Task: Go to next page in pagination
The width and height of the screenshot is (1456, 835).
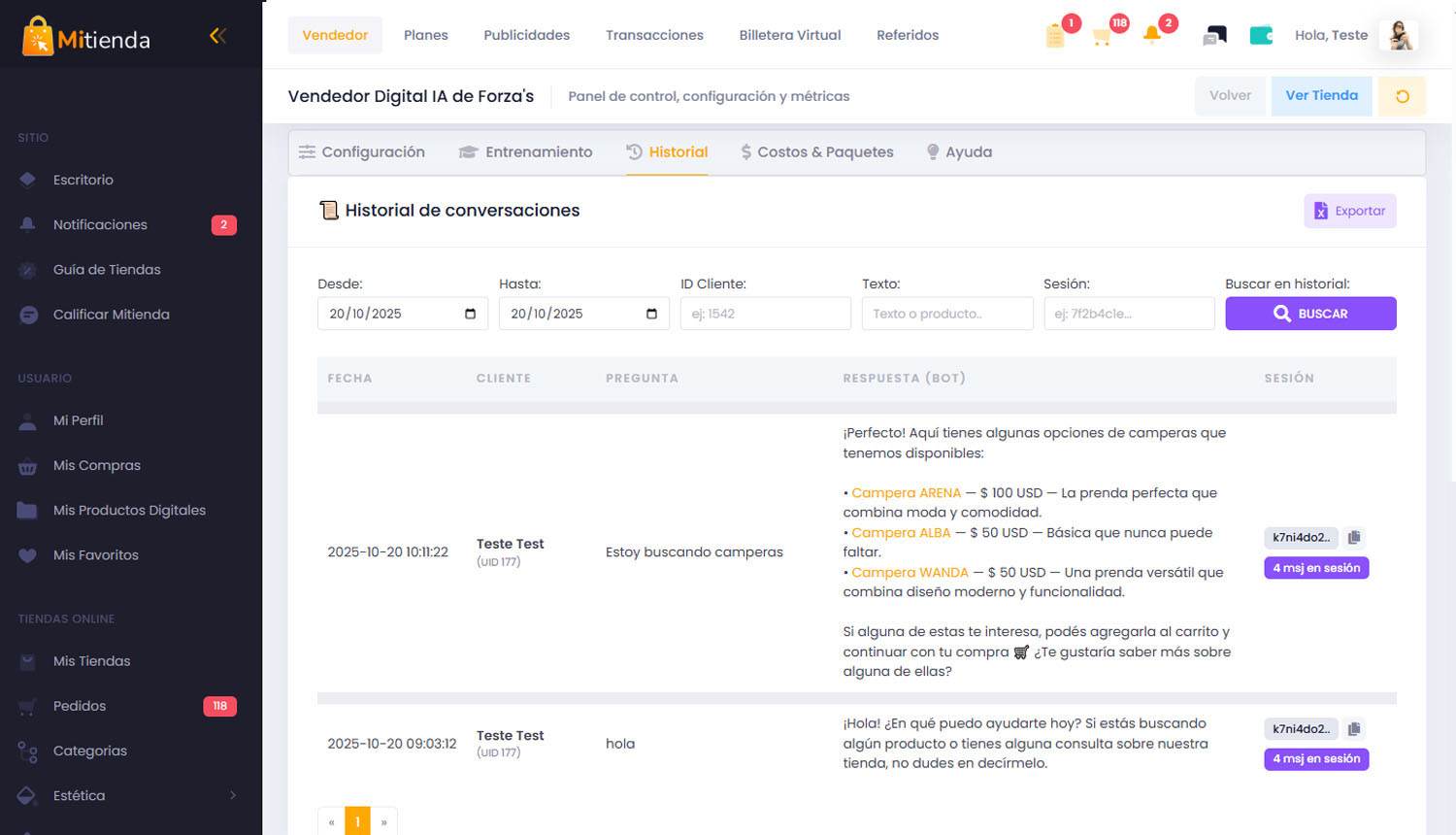Action: coord(384,822)
